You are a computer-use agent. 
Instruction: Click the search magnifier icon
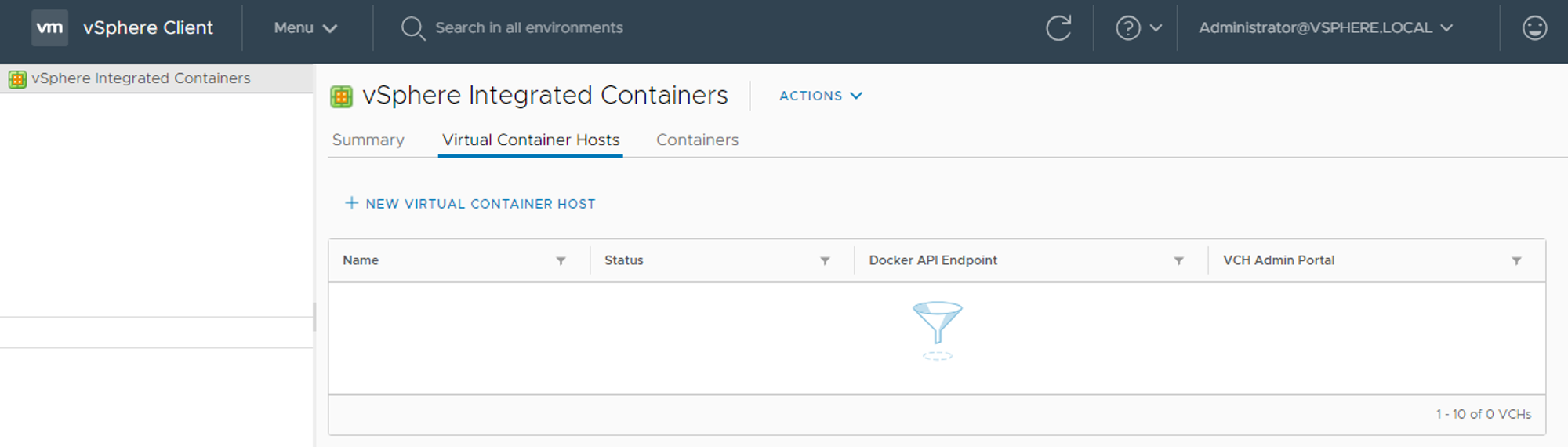(412, 28)
